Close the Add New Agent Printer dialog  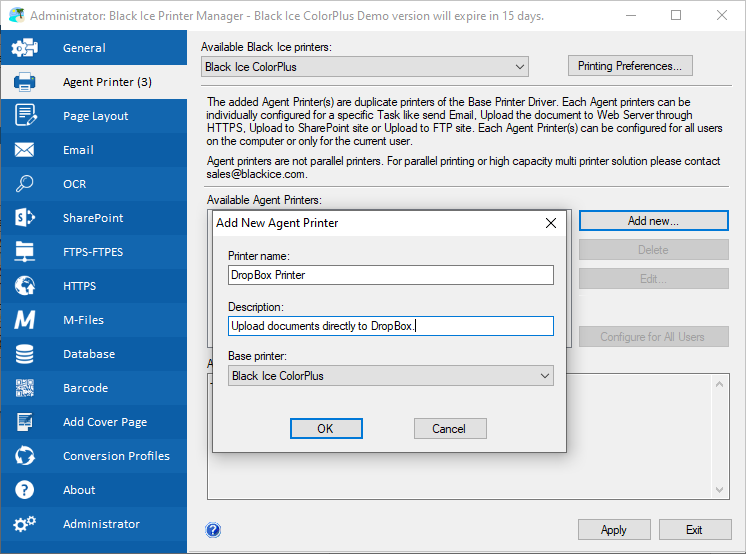[x=551, y=223]
